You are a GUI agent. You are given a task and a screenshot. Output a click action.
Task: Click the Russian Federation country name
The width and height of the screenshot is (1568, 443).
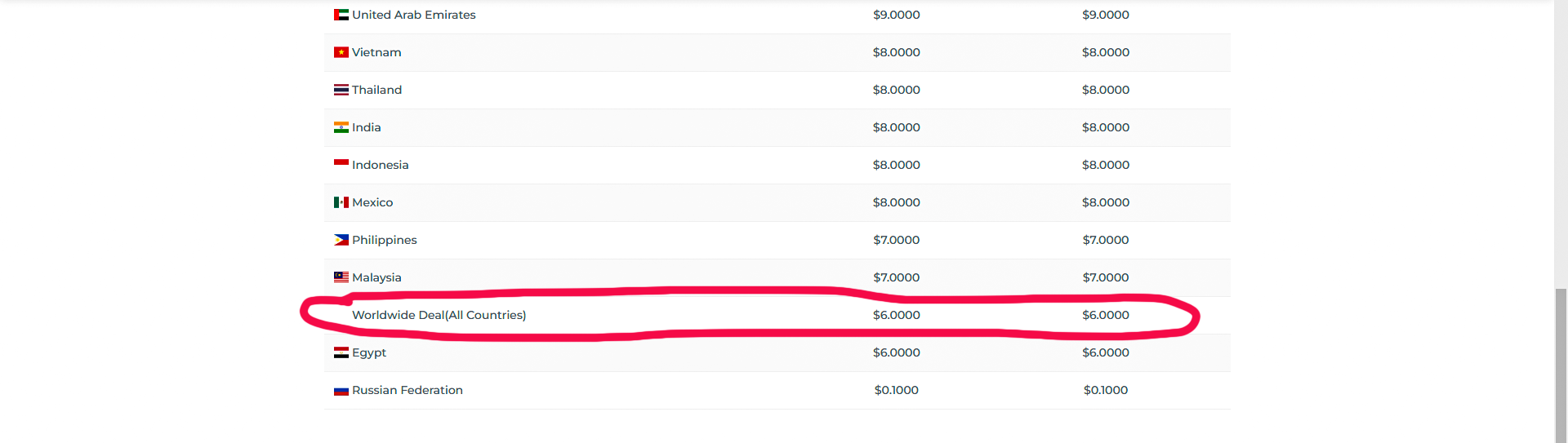(408, 390)
